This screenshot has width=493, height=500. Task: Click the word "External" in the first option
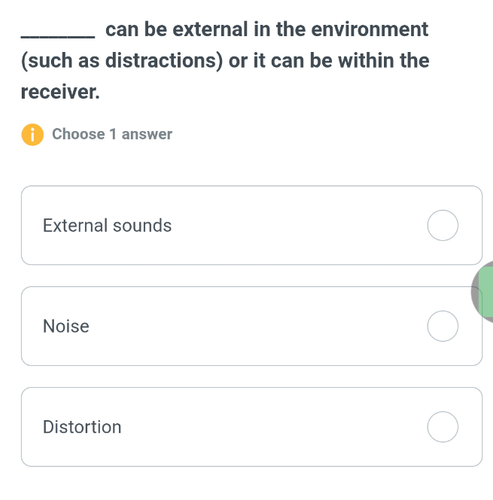75,225
